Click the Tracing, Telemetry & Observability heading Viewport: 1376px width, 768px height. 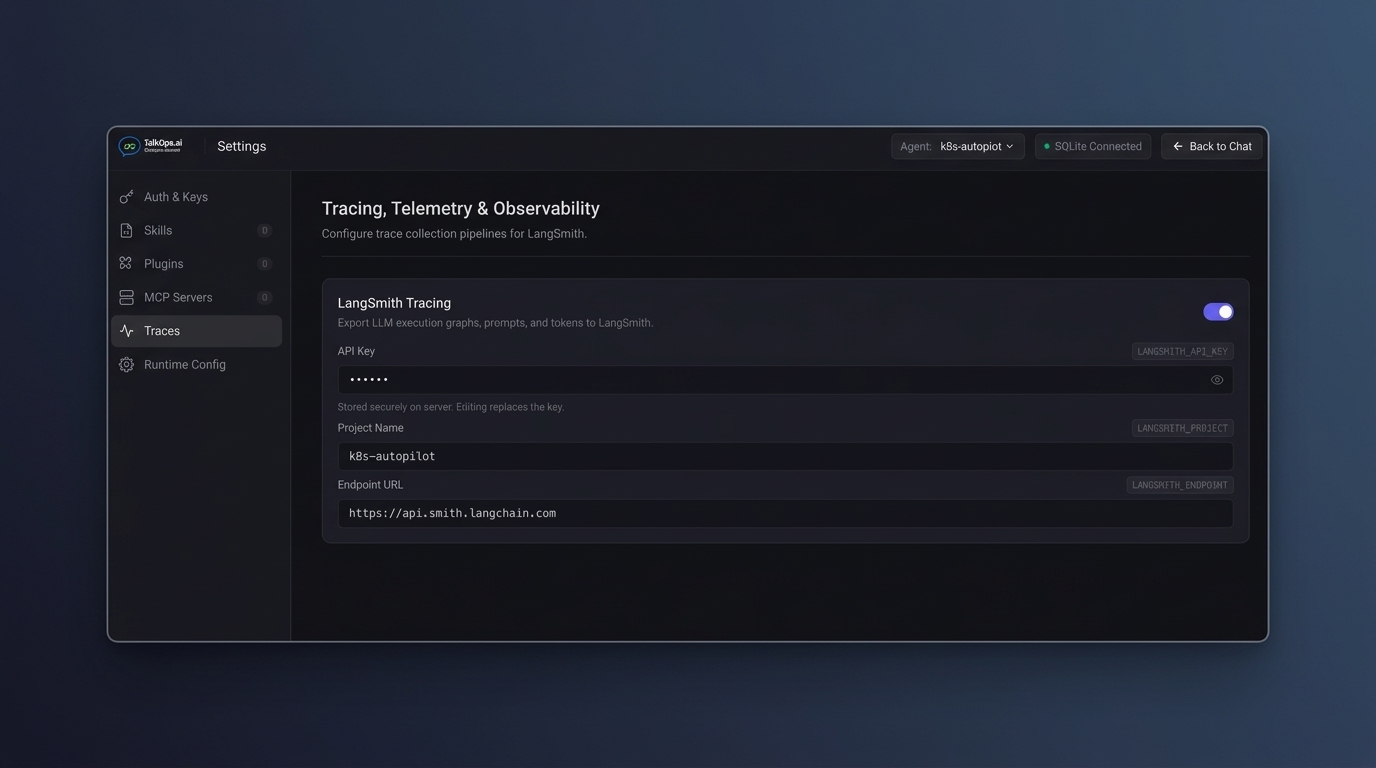461,208
